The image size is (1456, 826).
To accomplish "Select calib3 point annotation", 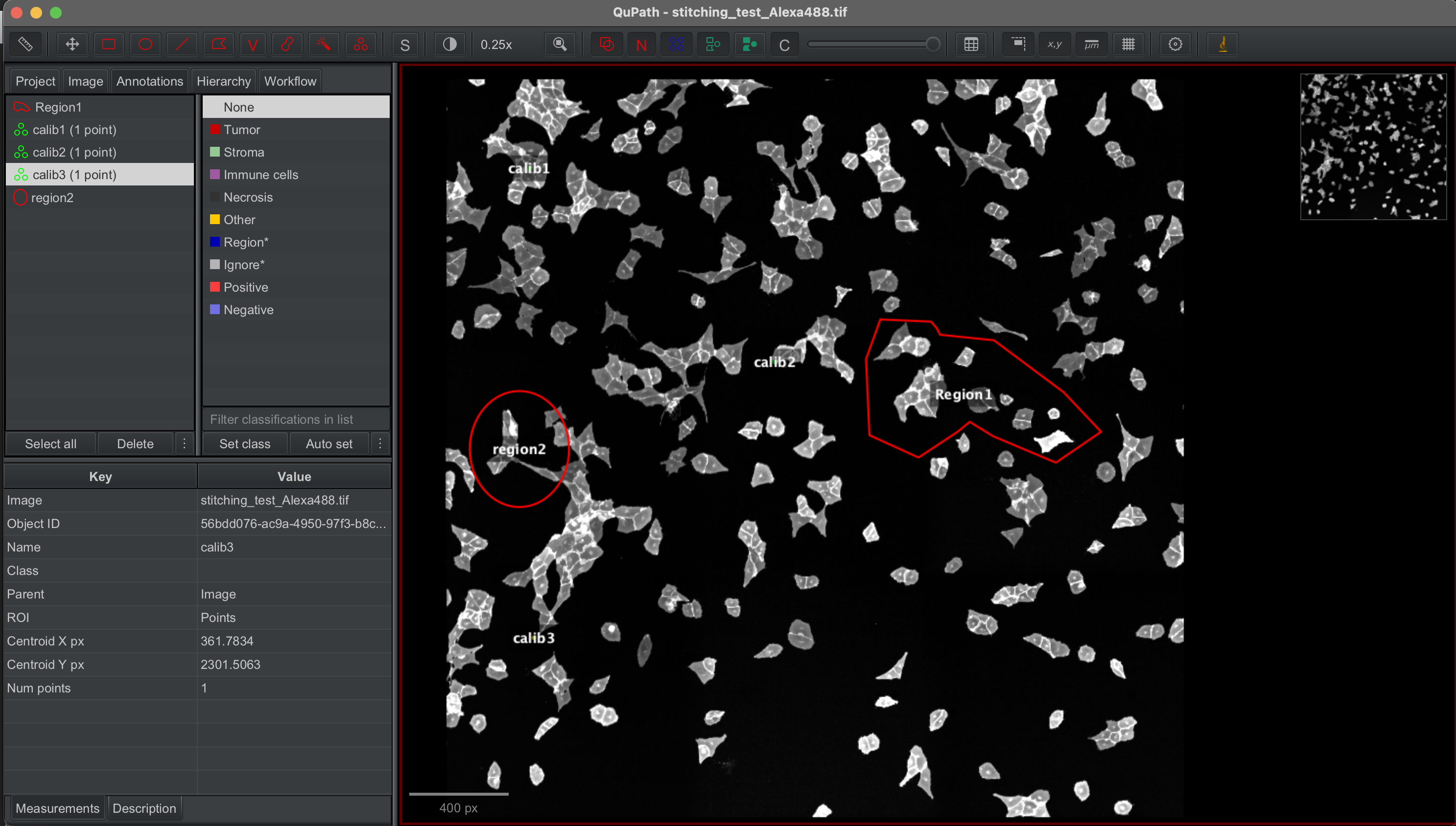I will [100, 175].
